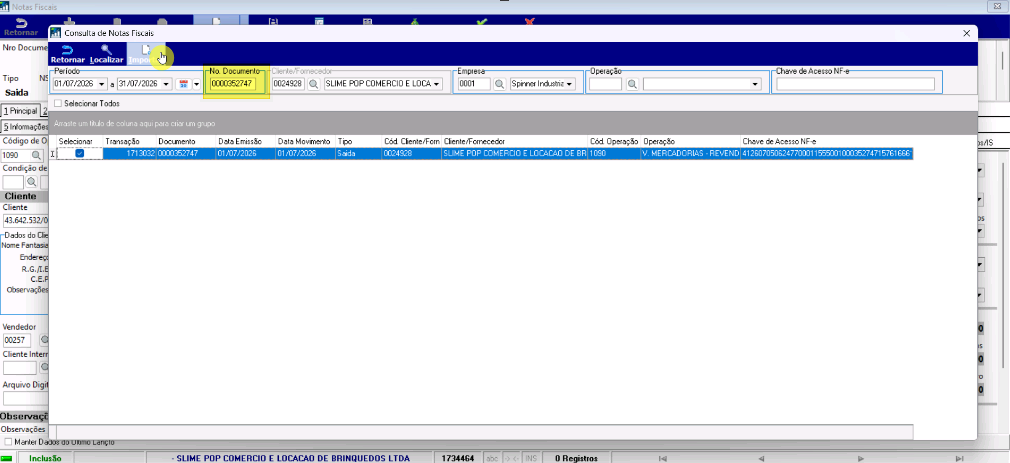Switch to 1 Principal tab in background
The image size is (1010, 463).
tap(20, 111)
